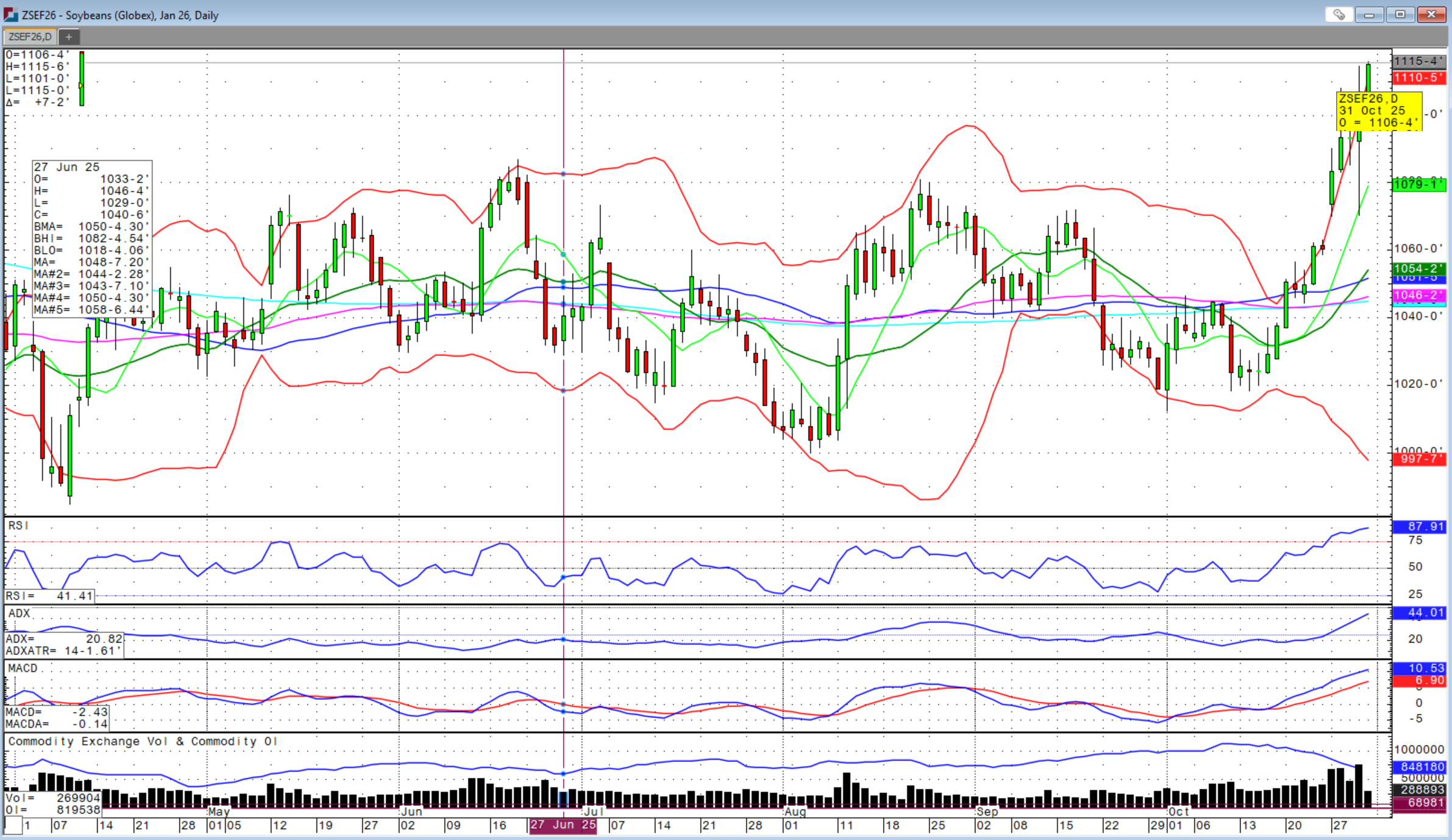
Task: Click the CQG chart icon in the title bar
Action: pyautogui.click(x=10, y=15)
